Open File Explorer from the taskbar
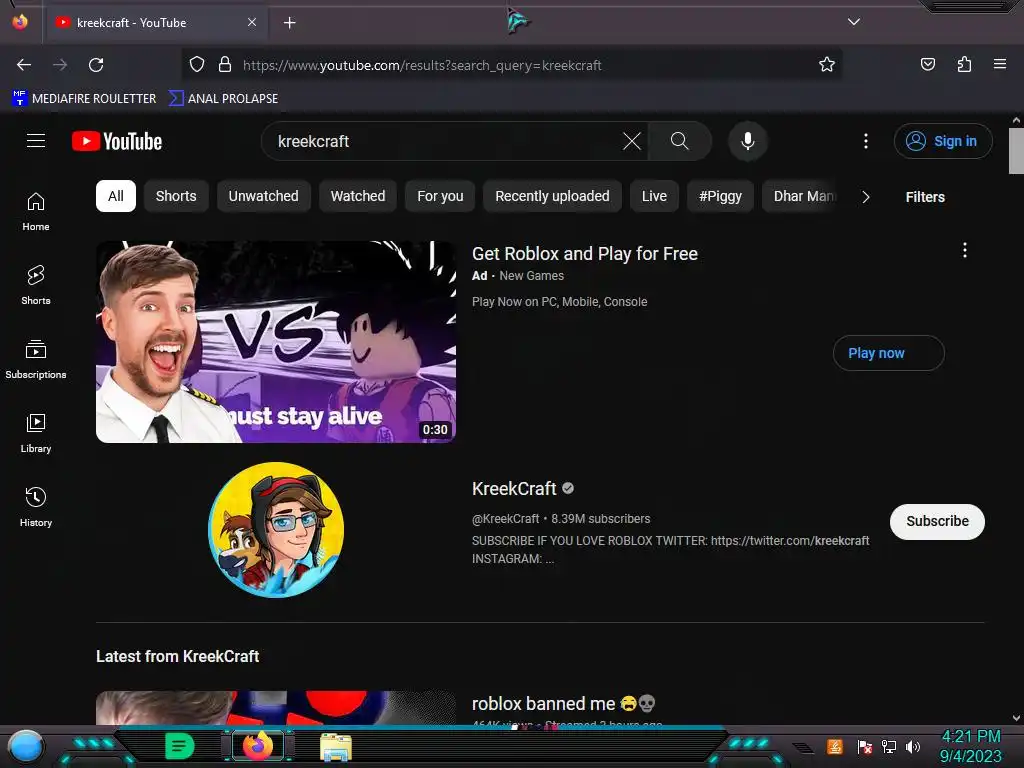Viewport: 1024px width, 768px height. 336,747
